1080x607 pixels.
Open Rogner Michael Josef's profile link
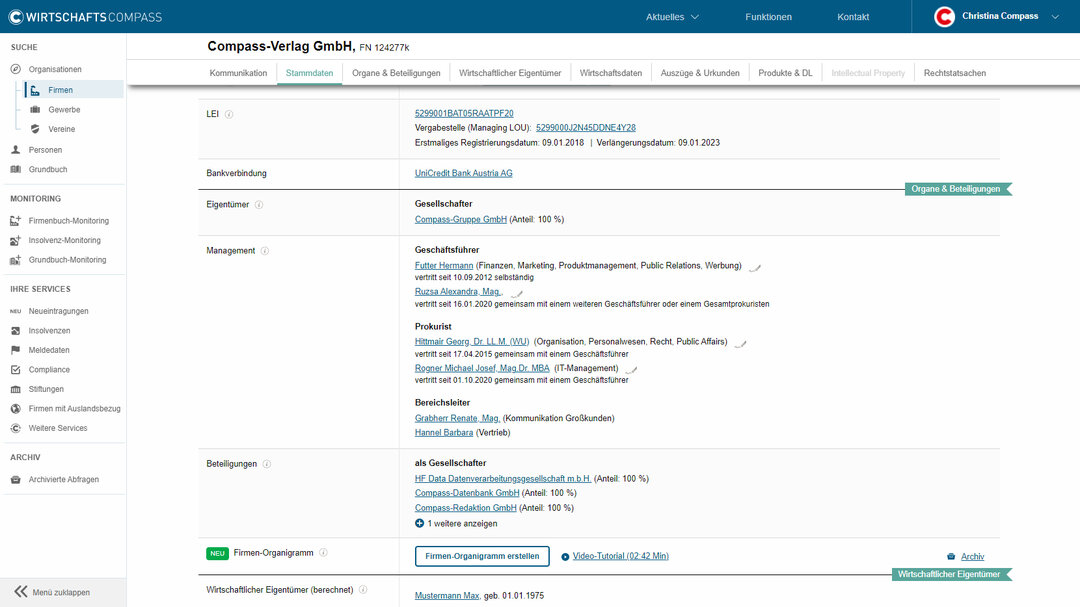[482, 369]
